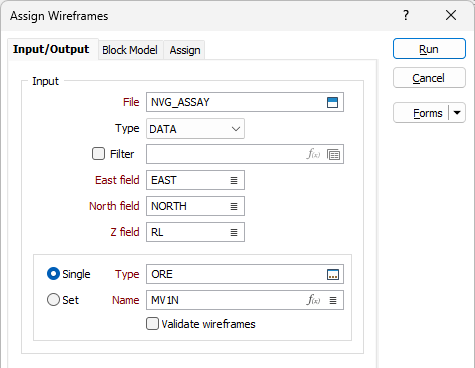This screenshot has height=368, width=475.
Task: Expand the Forms dropdown arrow
Action: pos(457,113)
